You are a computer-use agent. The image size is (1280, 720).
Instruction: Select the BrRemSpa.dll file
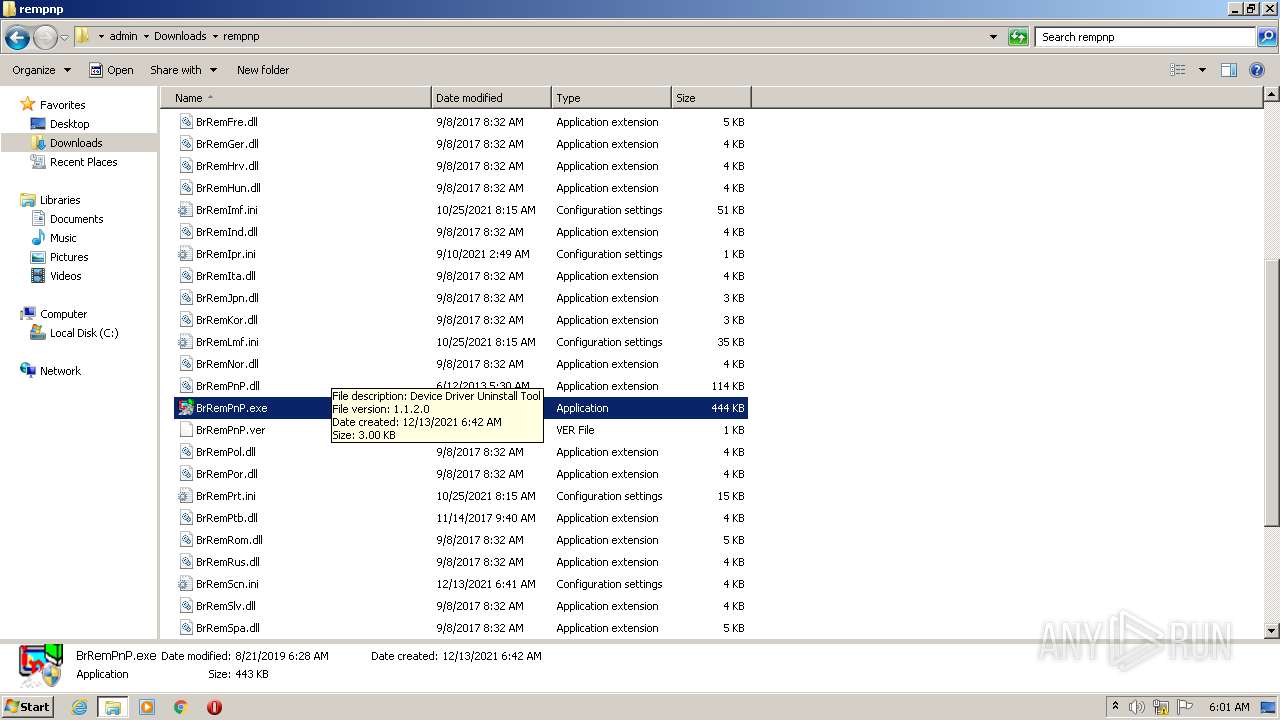click(461, 628)
